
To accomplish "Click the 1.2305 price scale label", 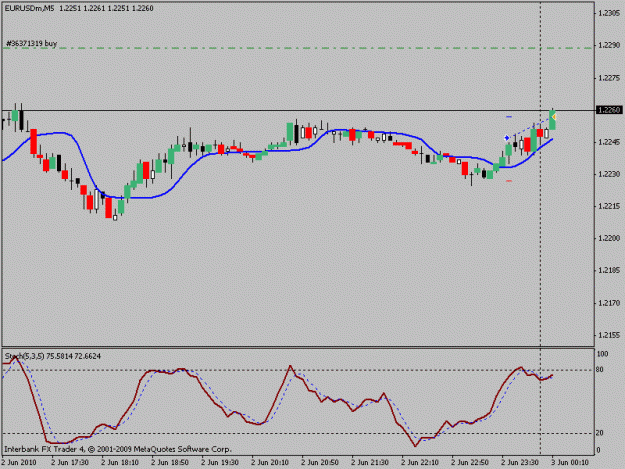I will click(609, 13).
